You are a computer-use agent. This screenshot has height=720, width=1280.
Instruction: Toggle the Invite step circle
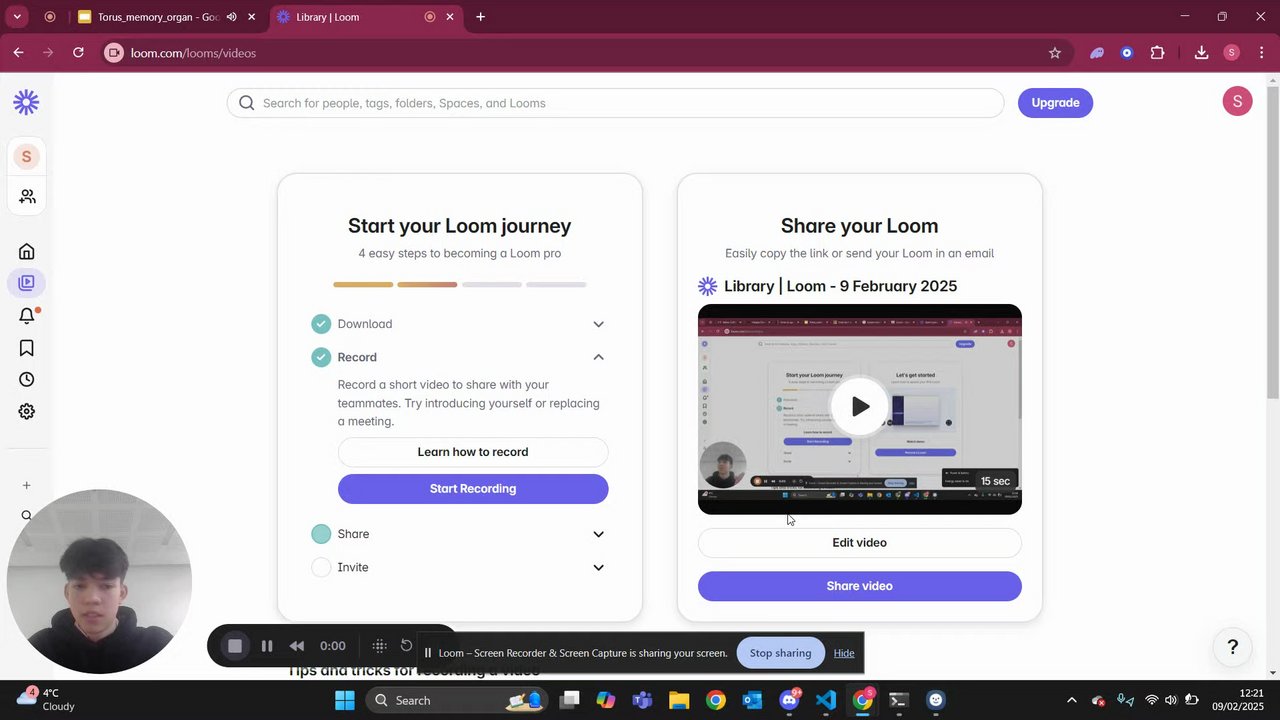(x=321, y=567)
